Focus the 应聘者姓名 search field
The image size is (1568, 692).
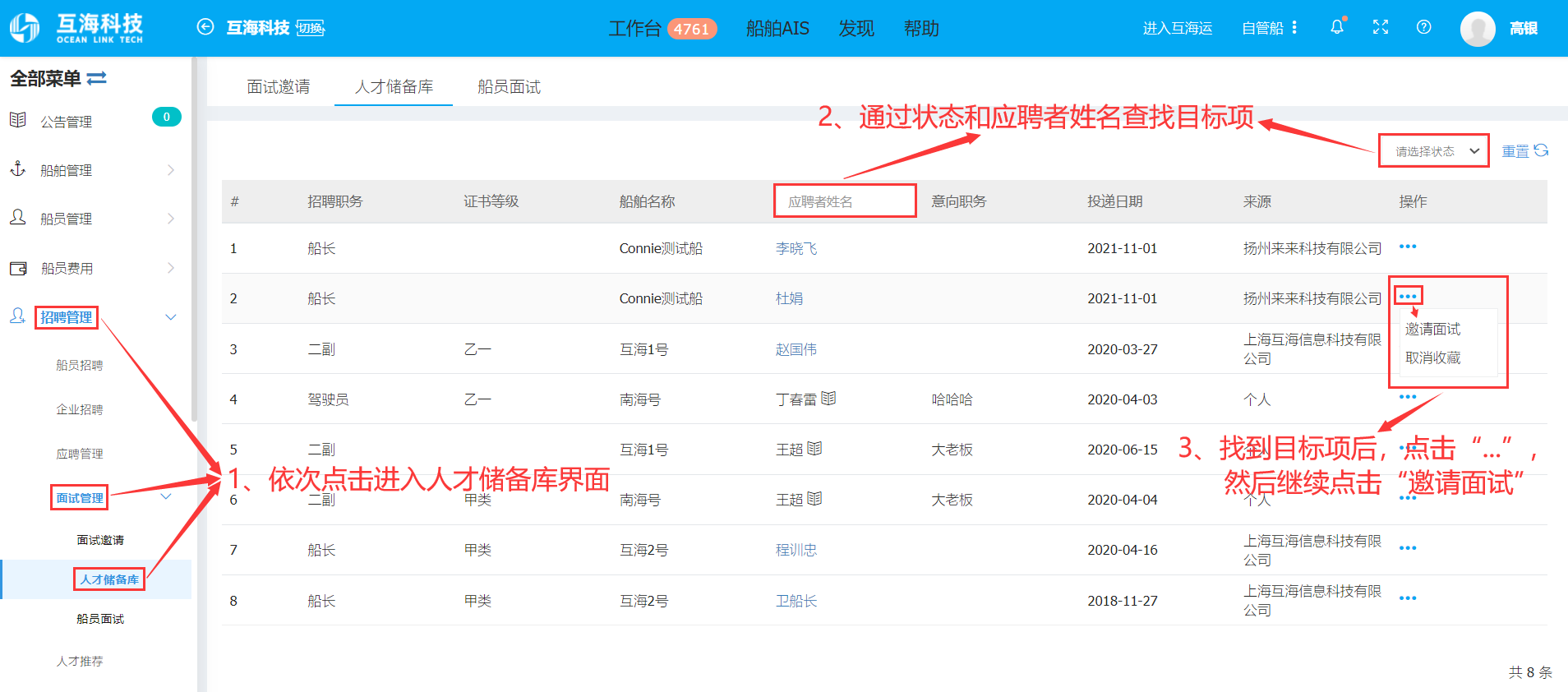[845, 201]
